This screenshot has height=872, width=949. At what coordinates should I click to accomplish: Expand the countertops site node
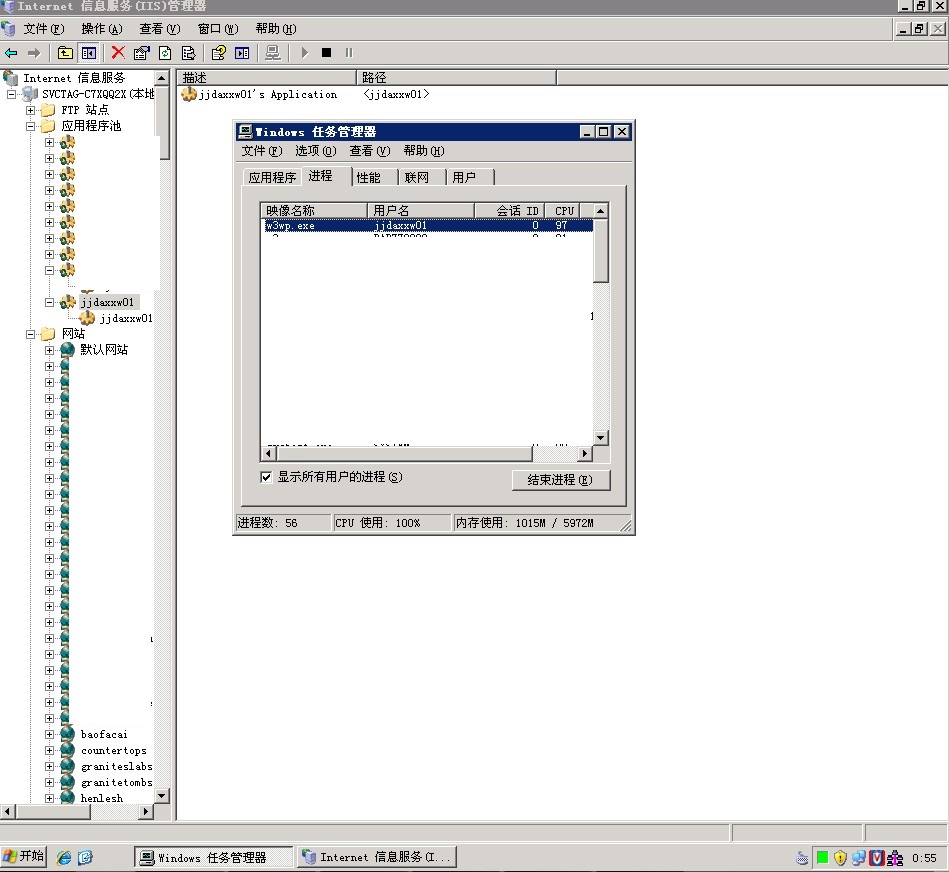pyautogui.click(x=50, y=750)
